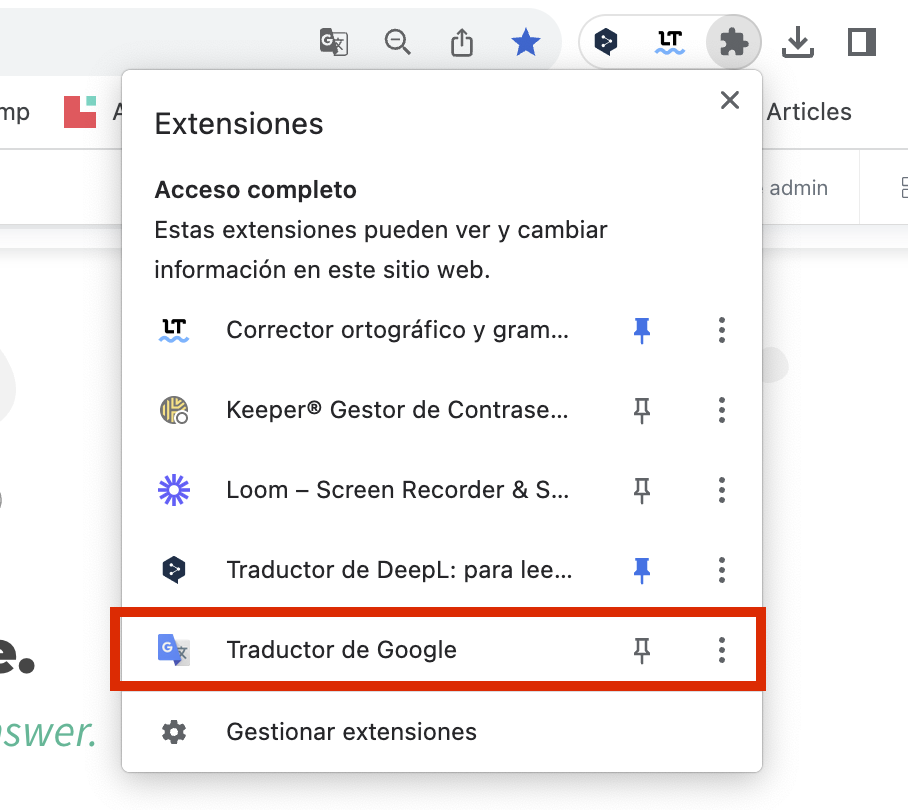The height and width of the screenshot is (810, 908).
Task: Open more options for Corrector ortográfico
Action: coord(721,330)
